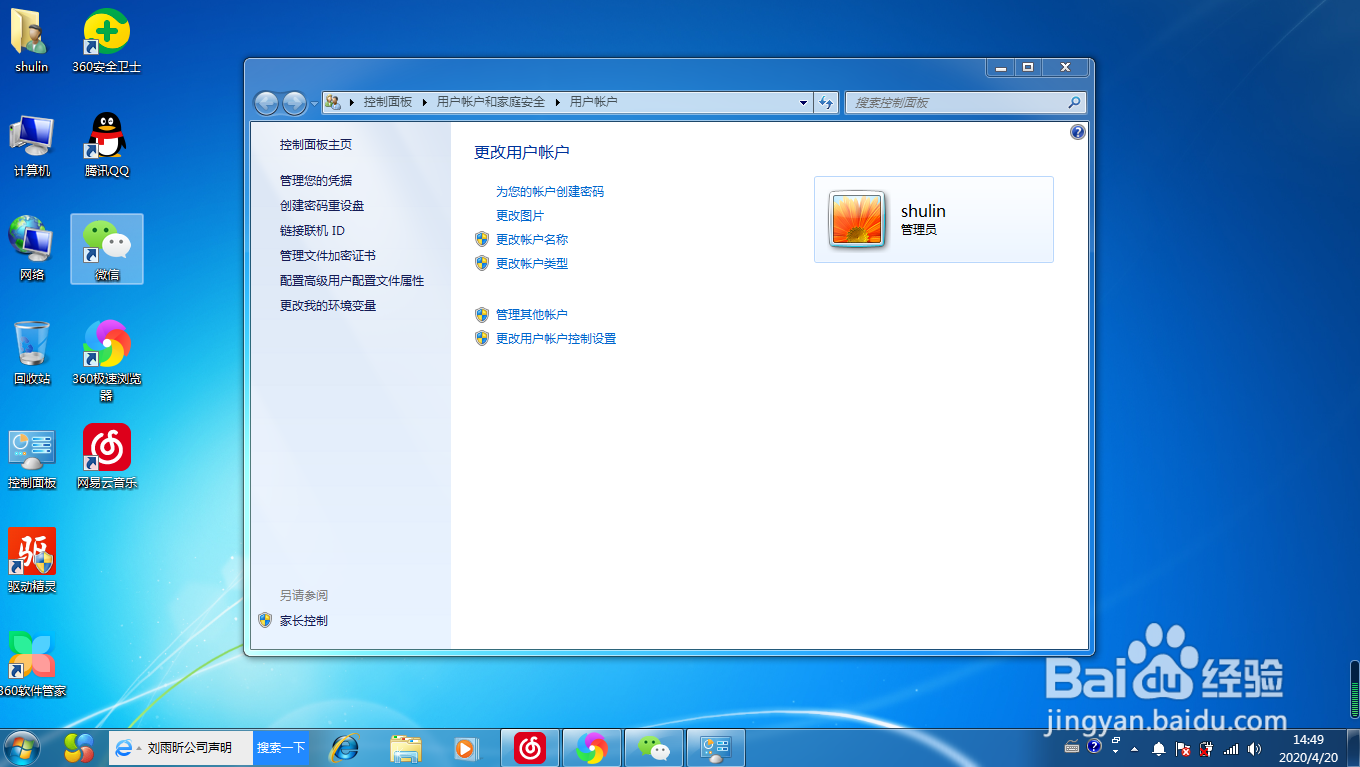Click 搜索一下 button in taskbar

coord(280,747)
